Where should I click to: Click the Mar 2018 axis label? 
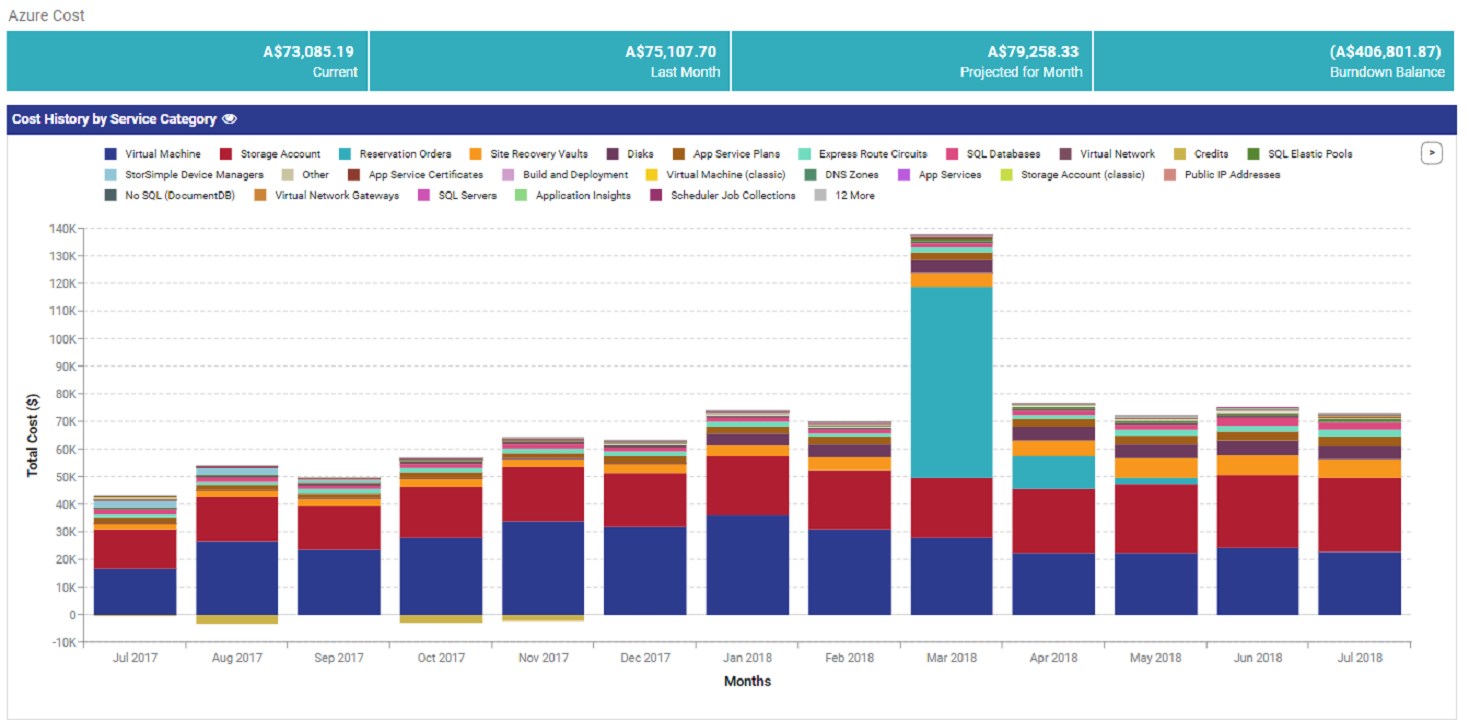(951, 658)
